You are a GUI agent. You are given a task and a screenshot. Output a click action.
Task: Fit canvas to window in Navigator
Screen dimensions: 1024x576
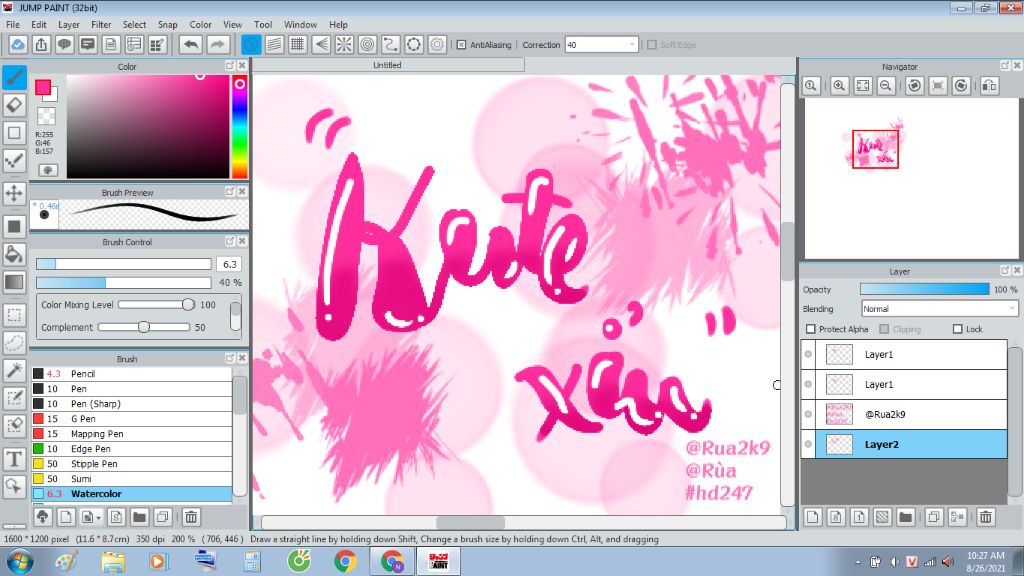coord(863,86)
